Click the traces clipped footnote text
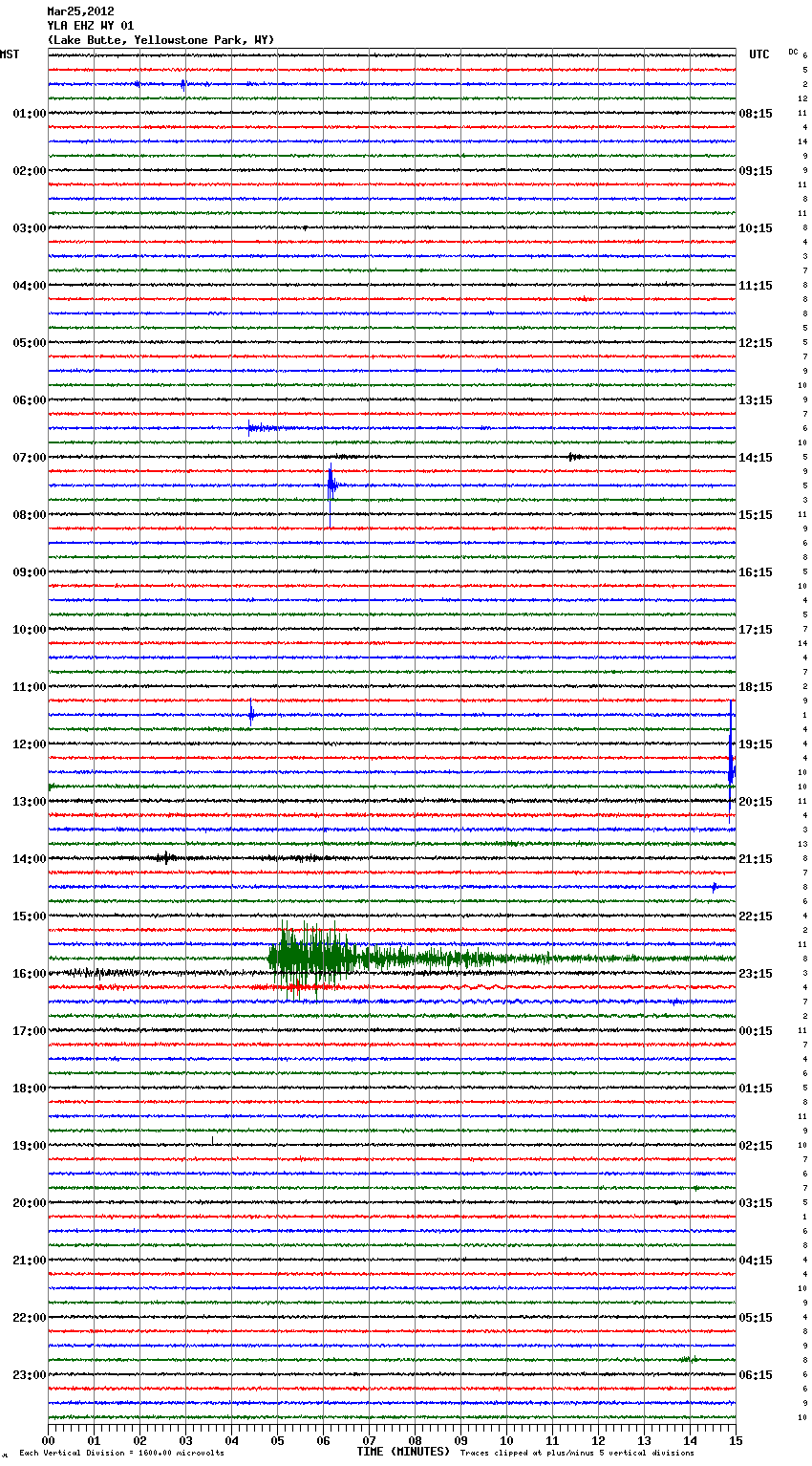This screenshot has width=812, height=1466. click(577, 1453)
